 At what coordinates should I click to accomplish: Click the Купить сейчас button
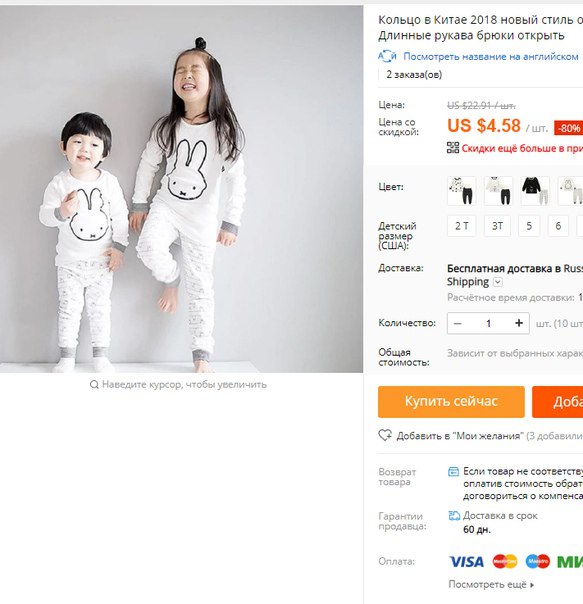coord(451,402)
